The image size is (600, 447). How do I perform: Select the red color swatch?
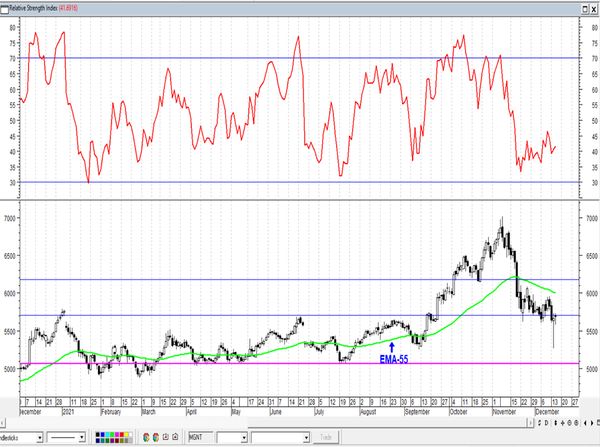[122, 434]
